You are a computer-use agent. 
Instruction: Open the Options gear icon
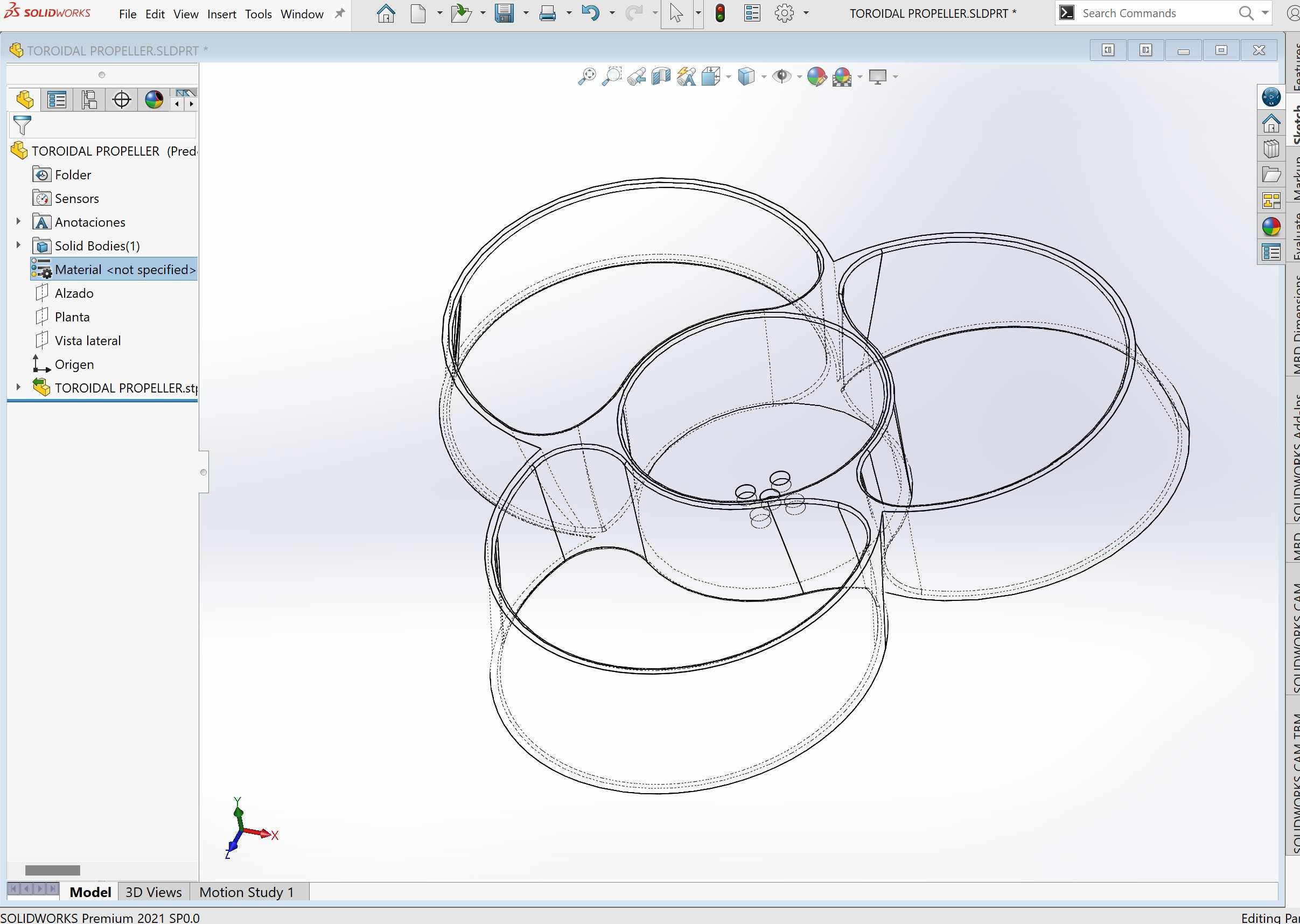[x=784, y=13]
